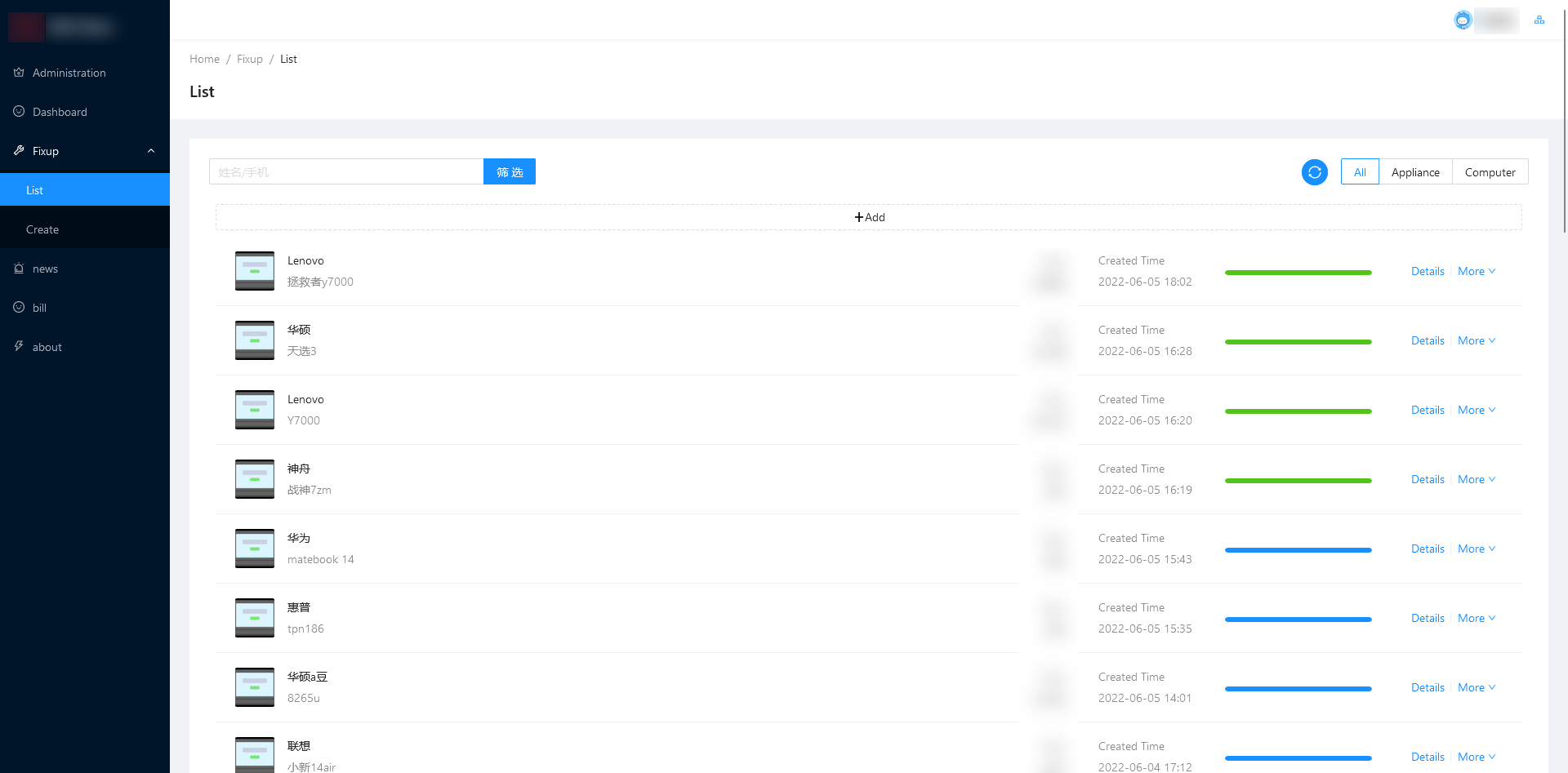The height and width of the screenshot is (773, 1568).
Task: Focus the 姓名/手机 search input field
Action: (x=346, y=171)
